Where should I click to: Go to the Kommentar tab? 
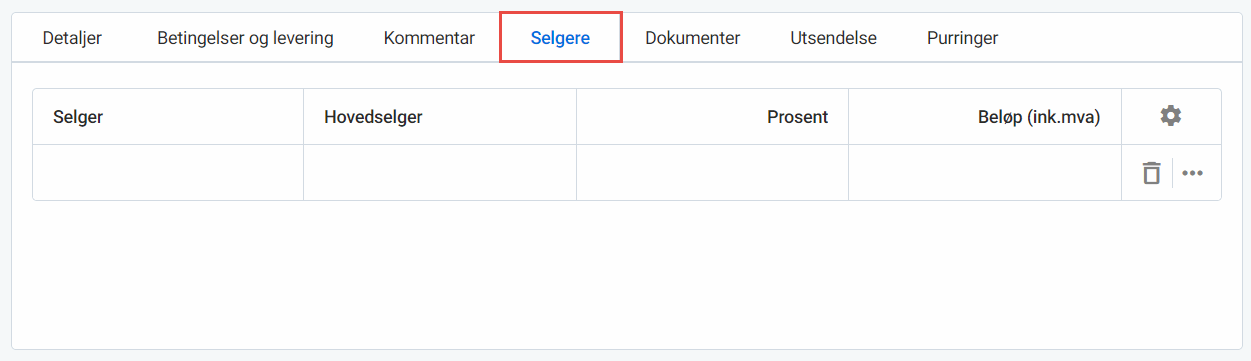[429, 38]
